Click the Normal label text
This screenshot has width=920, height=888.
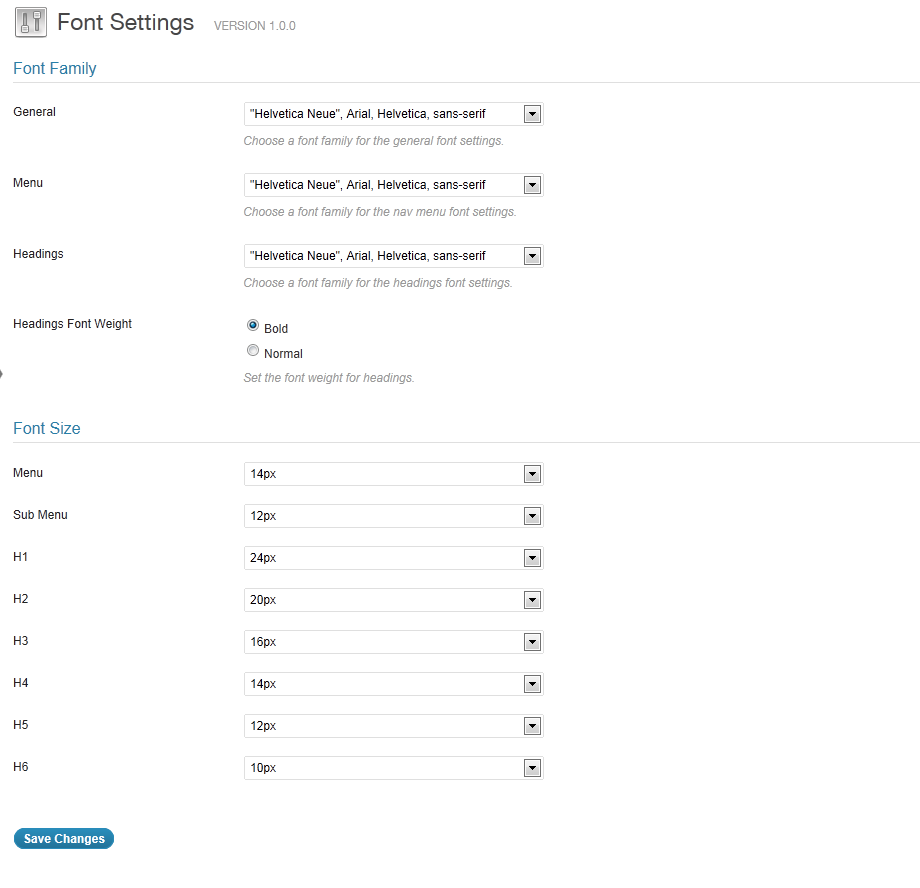283,354
